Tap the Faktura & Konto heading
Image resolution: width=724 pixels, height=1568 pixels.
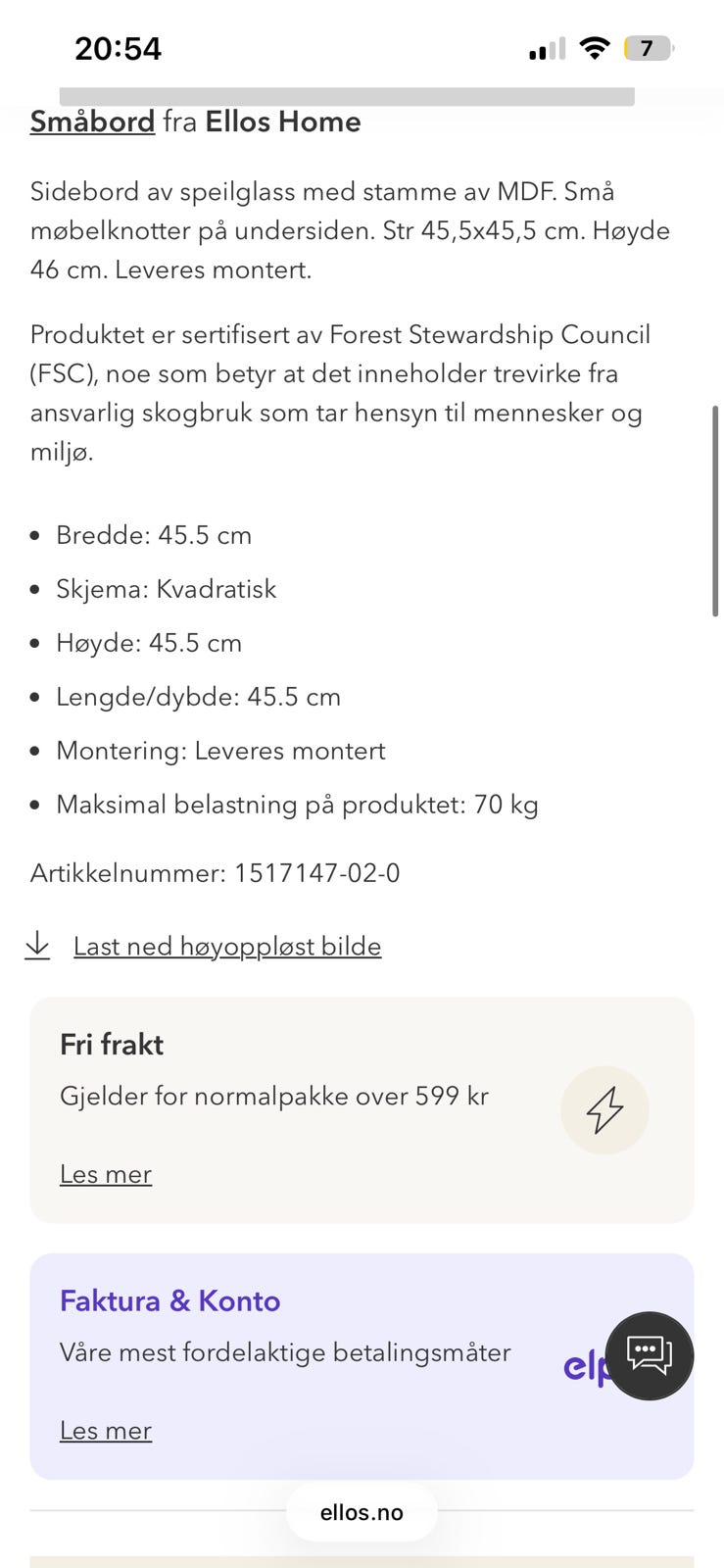coord(170,1300)
